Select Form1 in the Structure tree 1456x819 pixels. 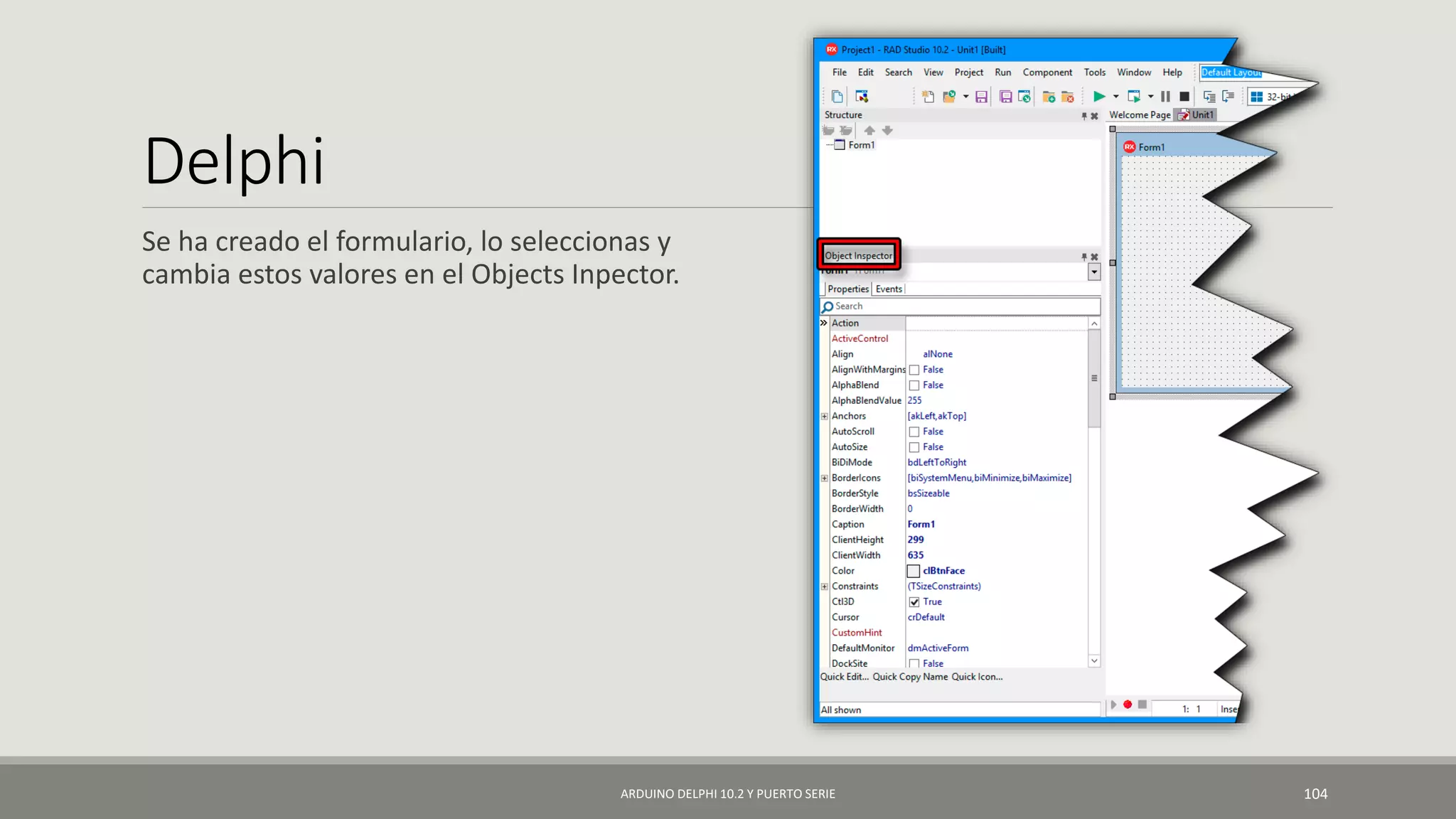pos(861,145)
